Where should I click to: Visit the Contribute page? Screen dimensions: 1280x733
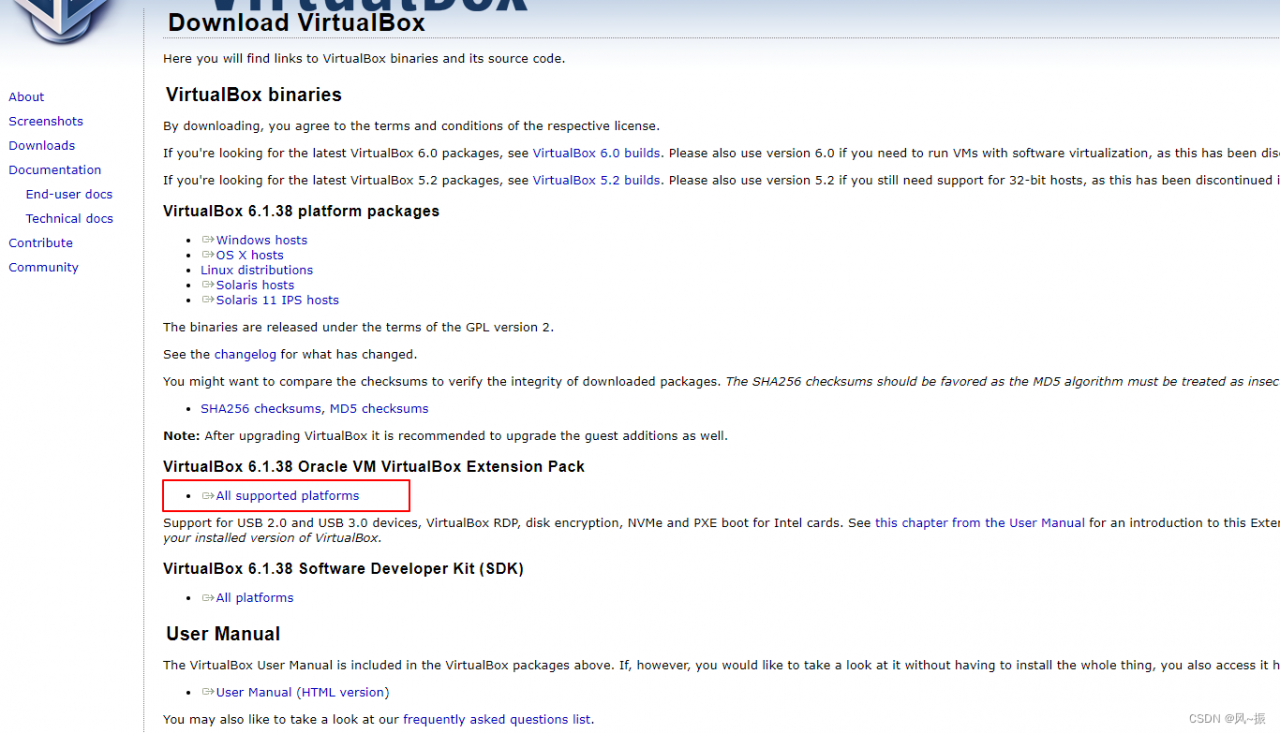pos(41,243)
